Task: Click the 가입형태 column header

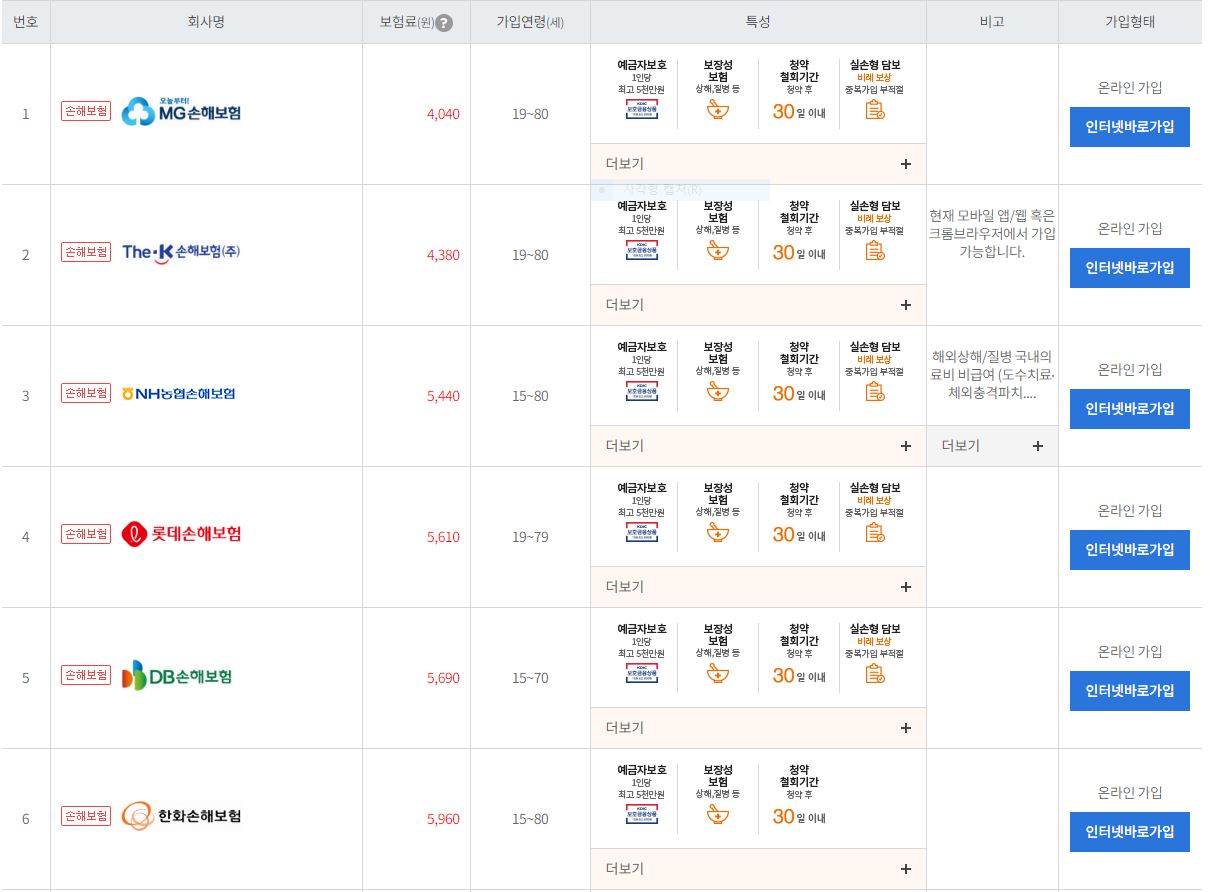Action: (1130, 22)
